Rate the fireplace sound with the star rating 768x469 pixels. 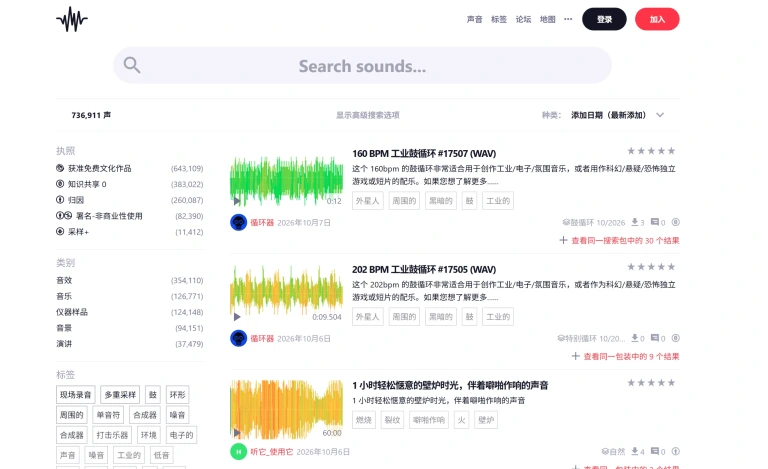pyautogui.click(x=651, y=383)
